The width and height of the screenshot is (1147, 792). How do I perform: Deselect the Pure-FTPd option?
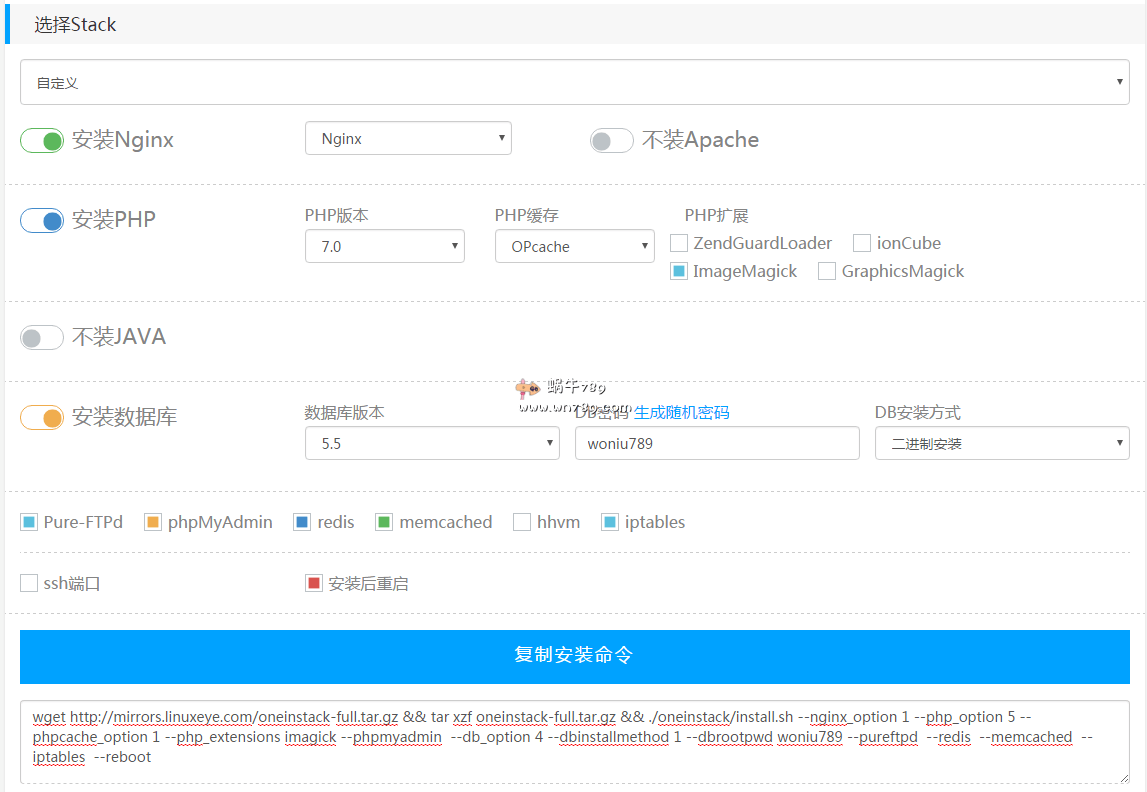(x=29, y=521)
